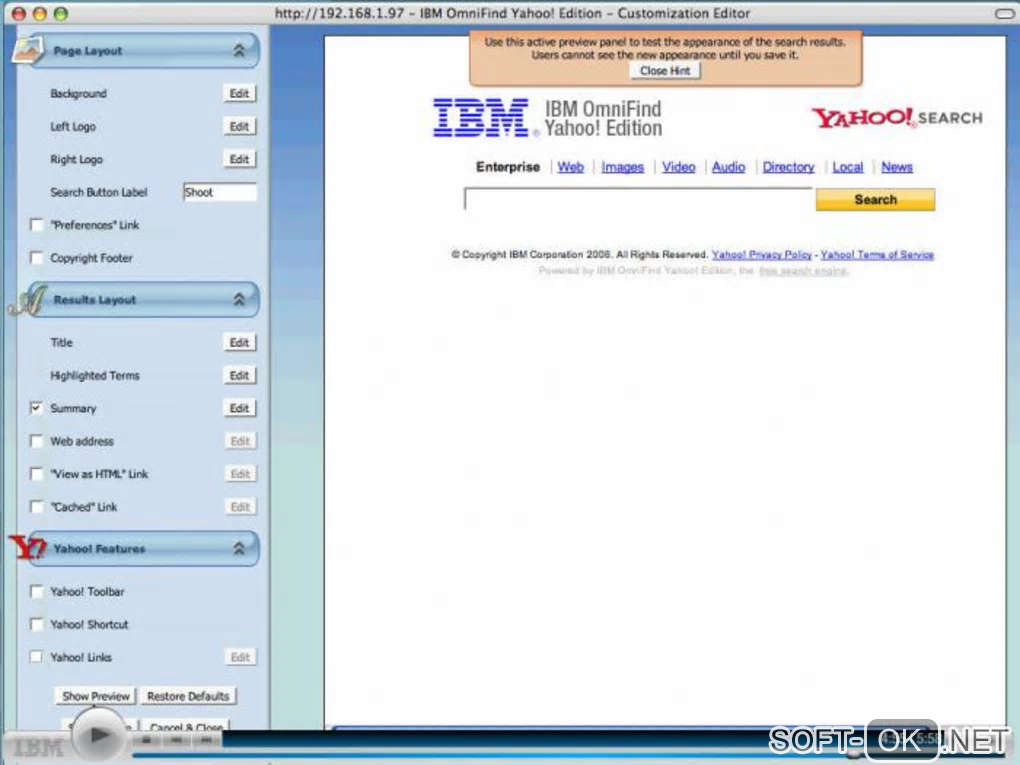The height and width of the screenshot is (765, 1020).
Task: Enable the Copyright Footer checkbox
Action: 37,258
